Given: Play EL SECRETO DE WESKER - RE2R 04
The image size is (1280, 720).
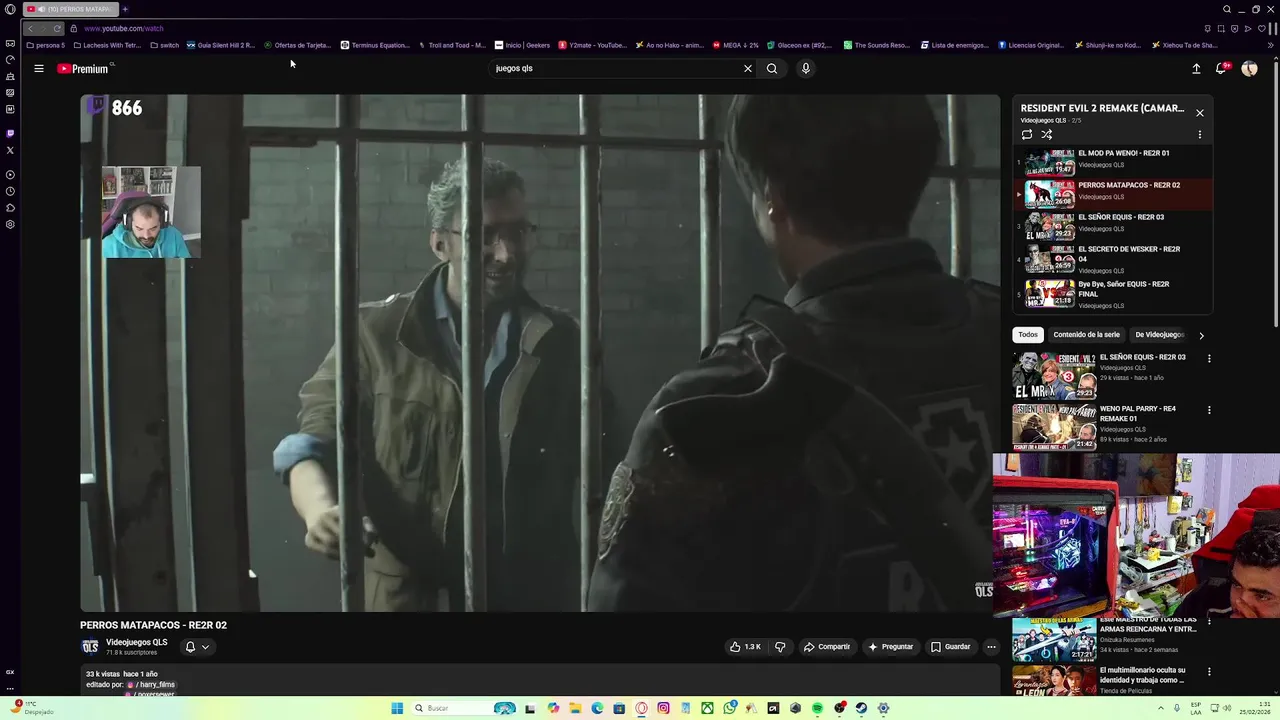Looking at the screenshot, I should point(1114,259).
